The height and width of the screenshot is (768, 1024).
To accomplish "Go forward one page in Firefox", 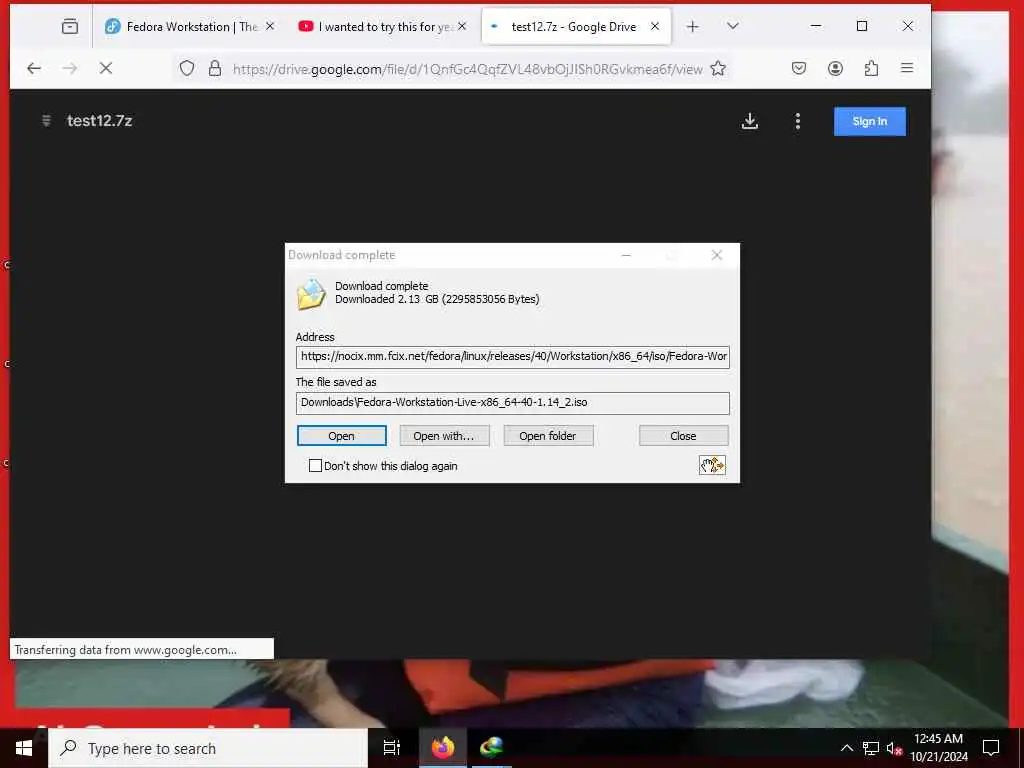I will click(x=70, y=68).
